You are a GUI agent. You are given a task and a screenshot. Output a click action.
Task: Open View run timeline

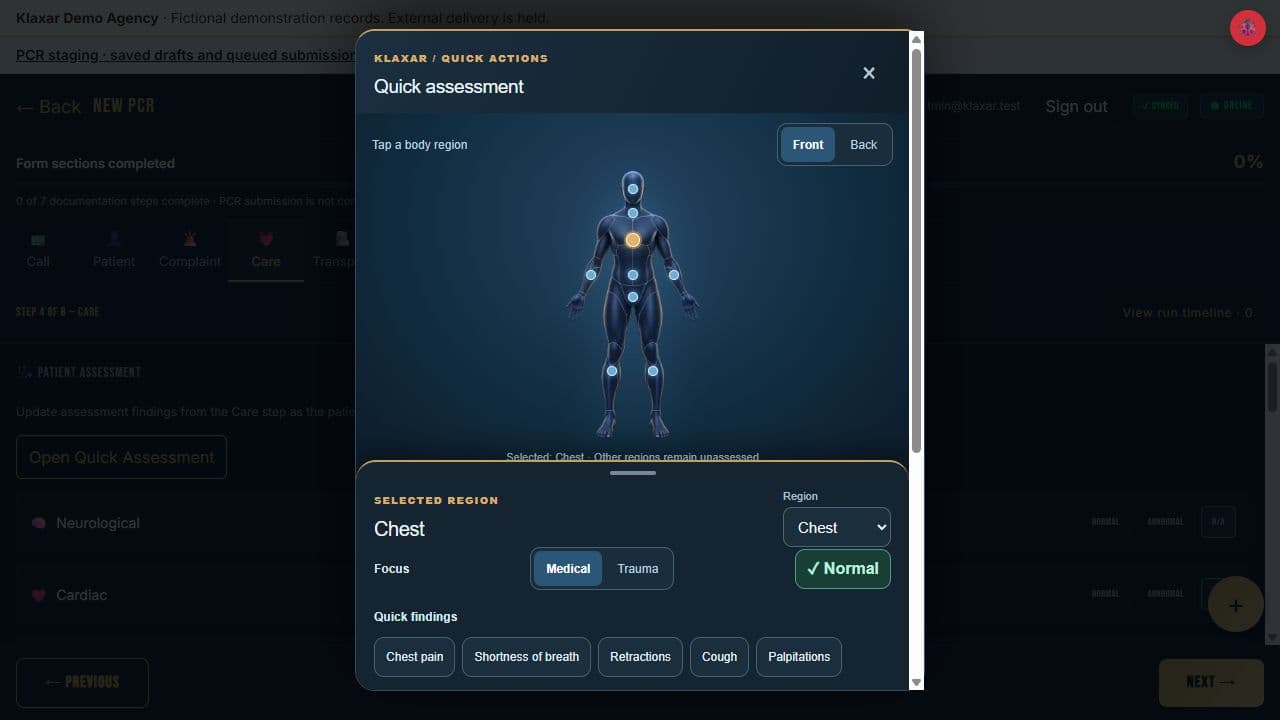coord(1187,313)
